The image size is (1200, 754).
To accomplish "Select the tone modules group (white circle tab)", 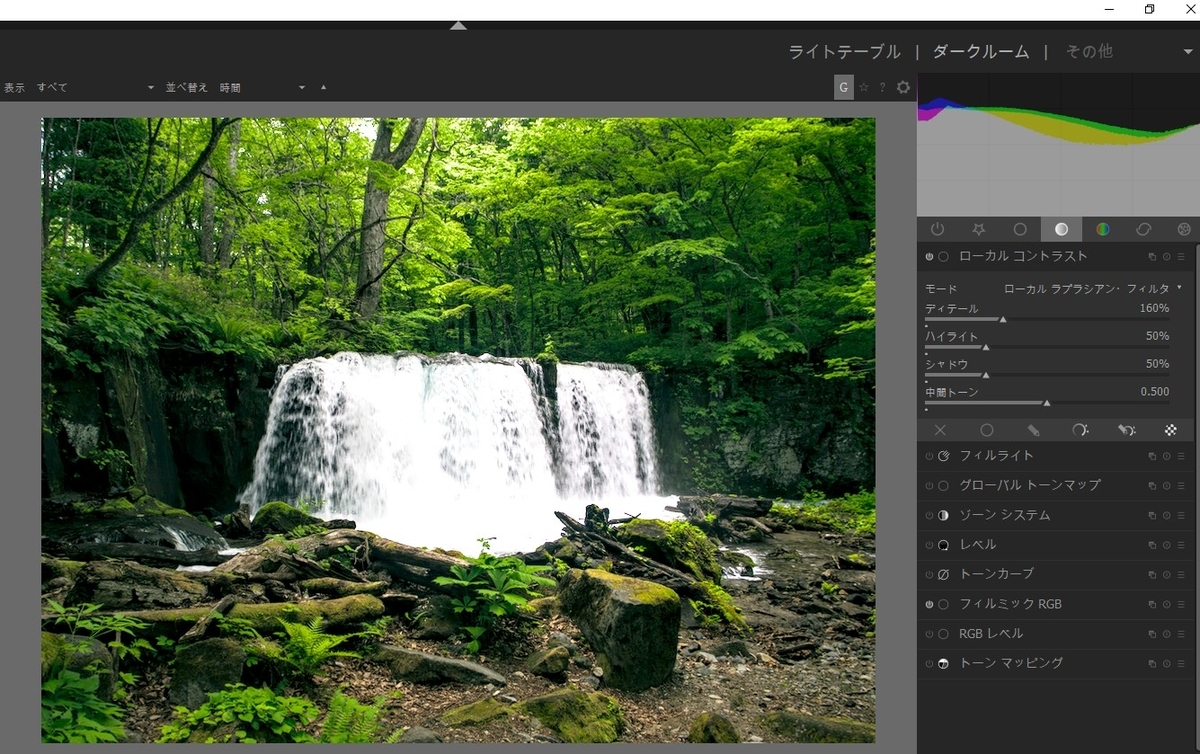I will pos(1061,229).
